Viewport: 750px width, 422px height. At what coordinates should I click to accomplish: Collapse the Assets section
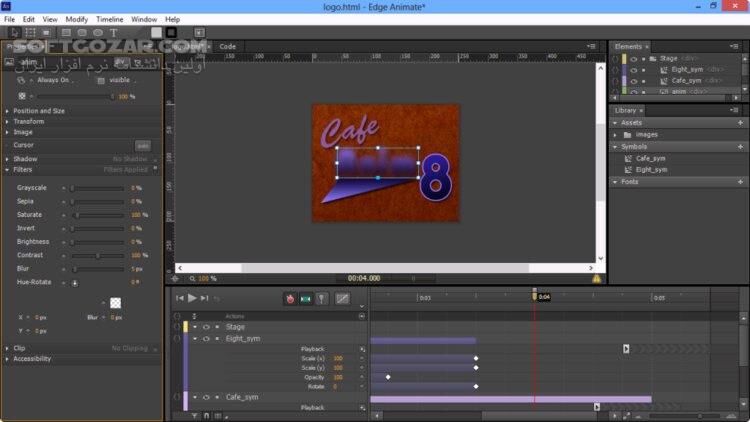(615, 123)
